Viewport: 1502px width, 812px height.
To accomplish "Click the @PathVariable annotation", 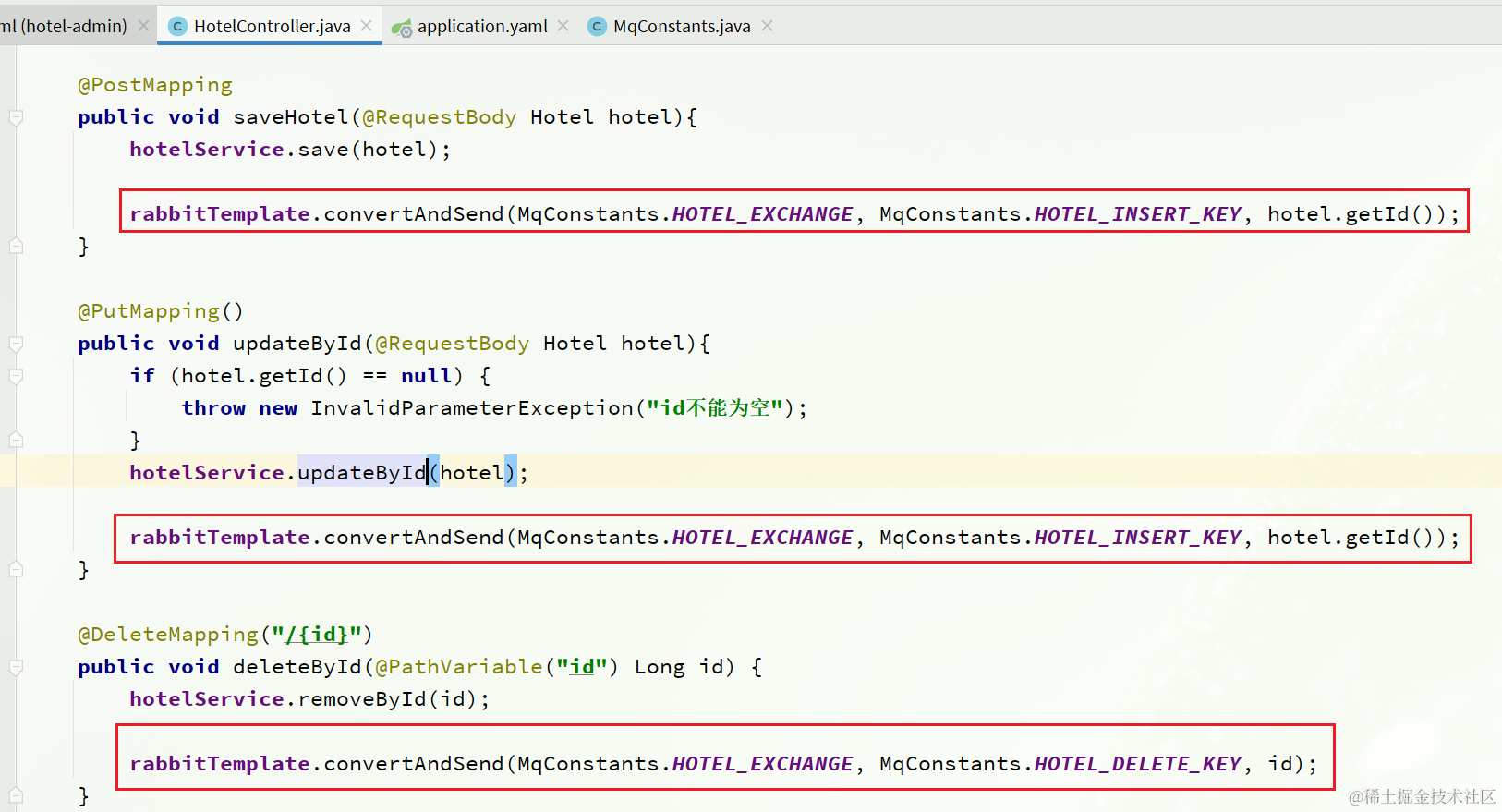I will click(459, 667).
